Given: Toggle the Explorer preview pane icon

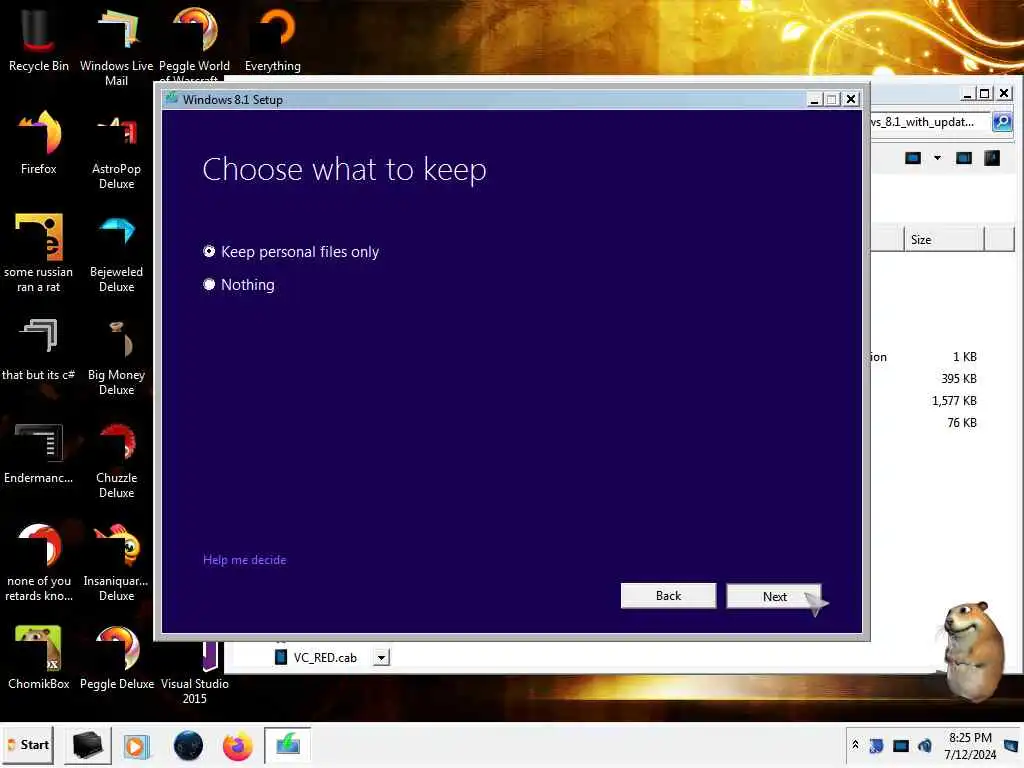Looking at the screenshot, I should [x=963, y=157].
